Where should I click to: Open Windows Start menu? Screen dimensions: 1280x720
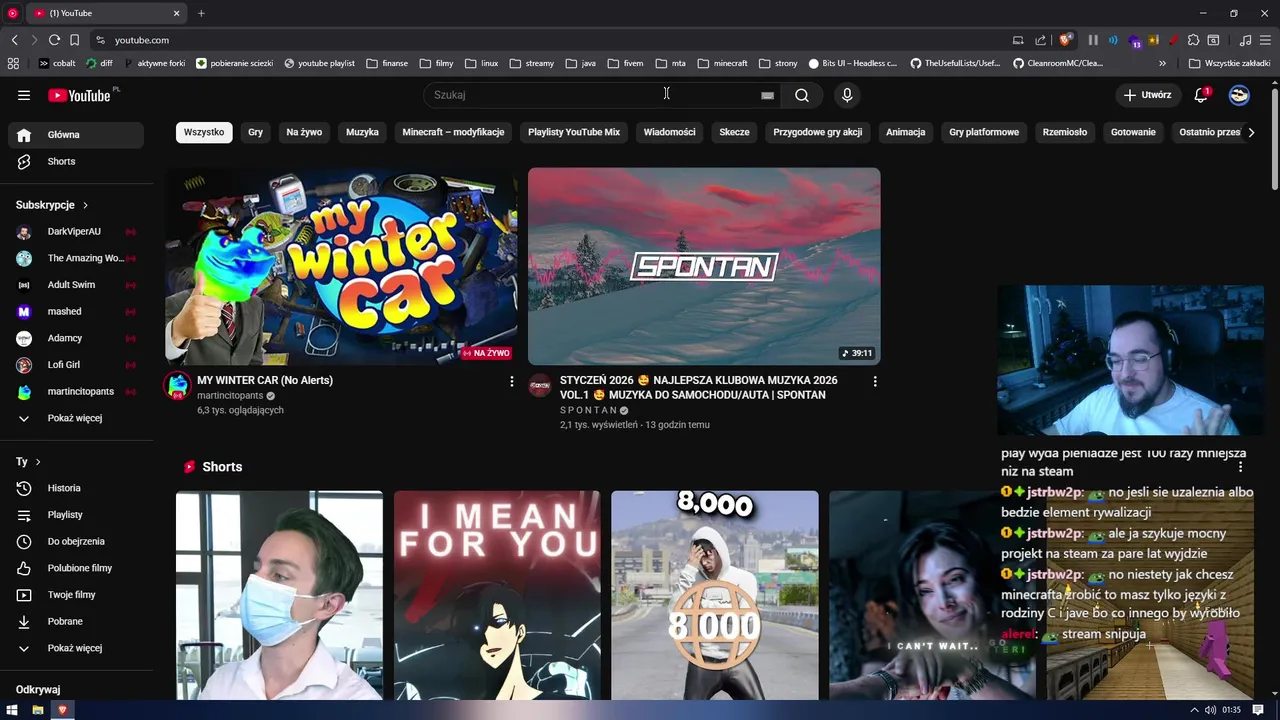12,710
